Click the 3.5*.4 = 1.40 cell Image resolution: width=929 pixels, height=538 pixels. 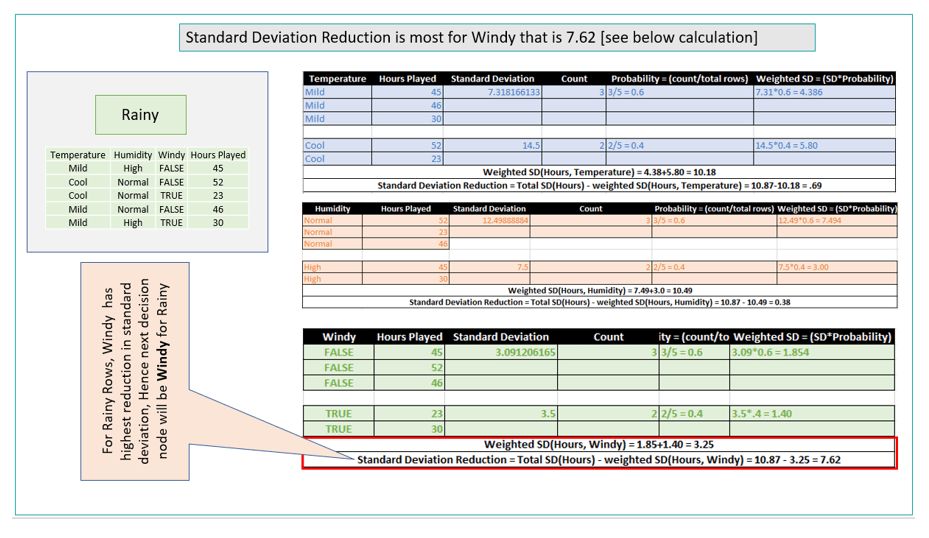(811, 413)
